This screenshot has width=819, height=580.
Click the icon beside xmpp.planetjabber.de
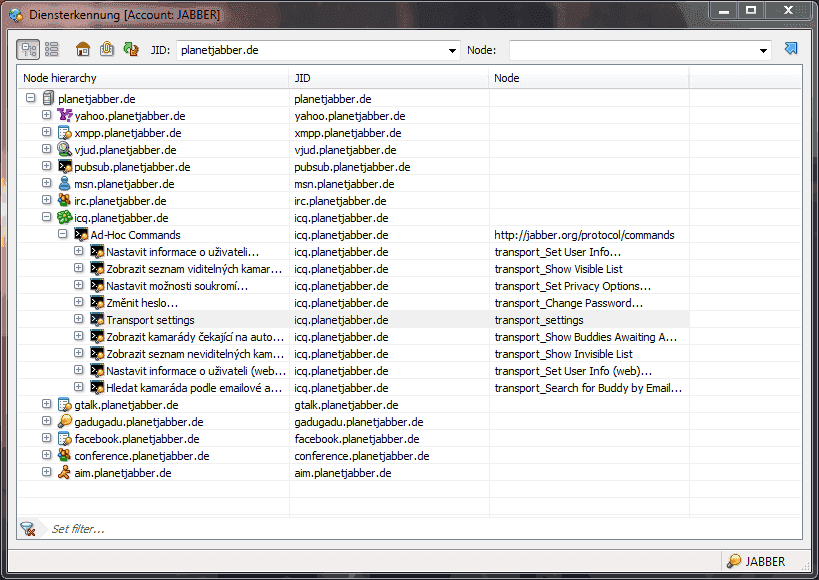point(64,132)
